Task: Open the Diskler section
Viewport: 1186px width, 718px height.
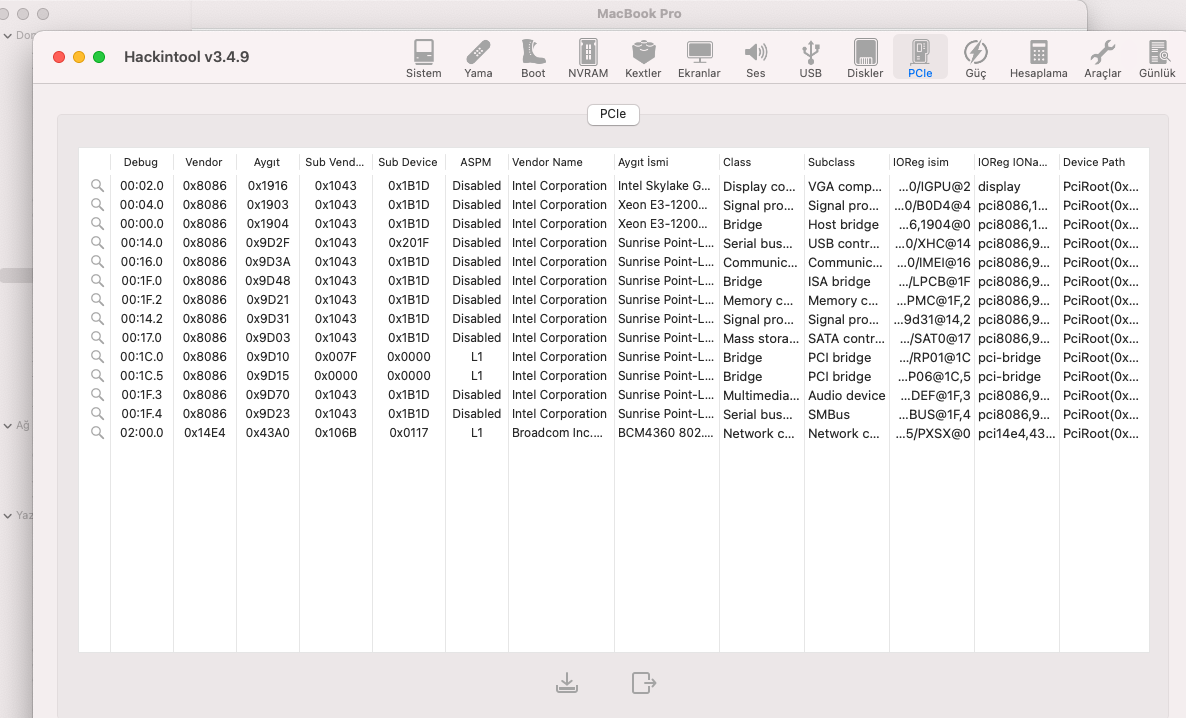Action: (x=865, y=58)
